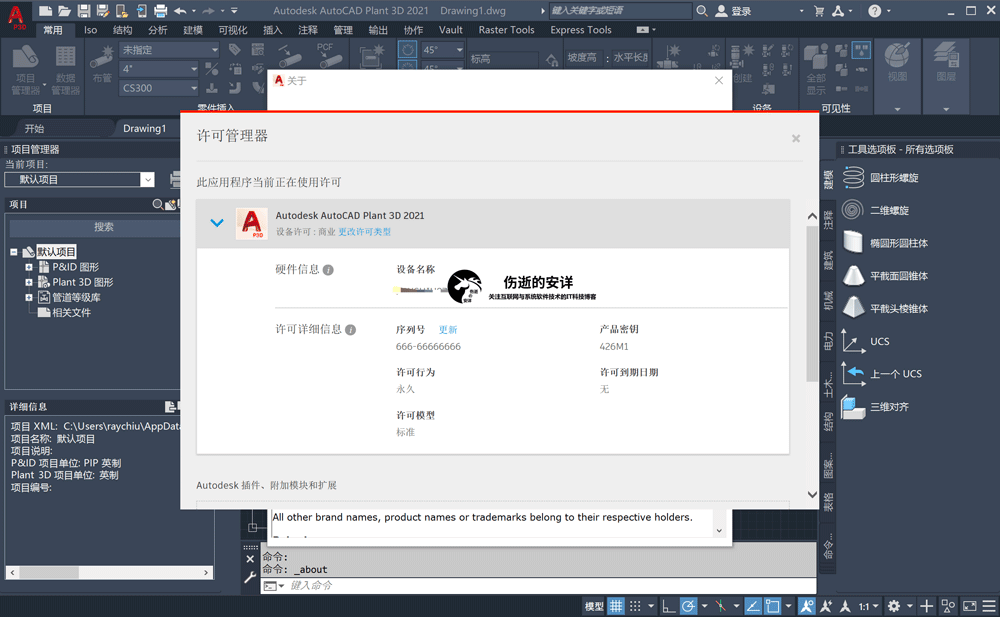This screenshot has height=617, width=1000.
Task: Open the Help question mark icon
Action: click(x=874, y=10)
